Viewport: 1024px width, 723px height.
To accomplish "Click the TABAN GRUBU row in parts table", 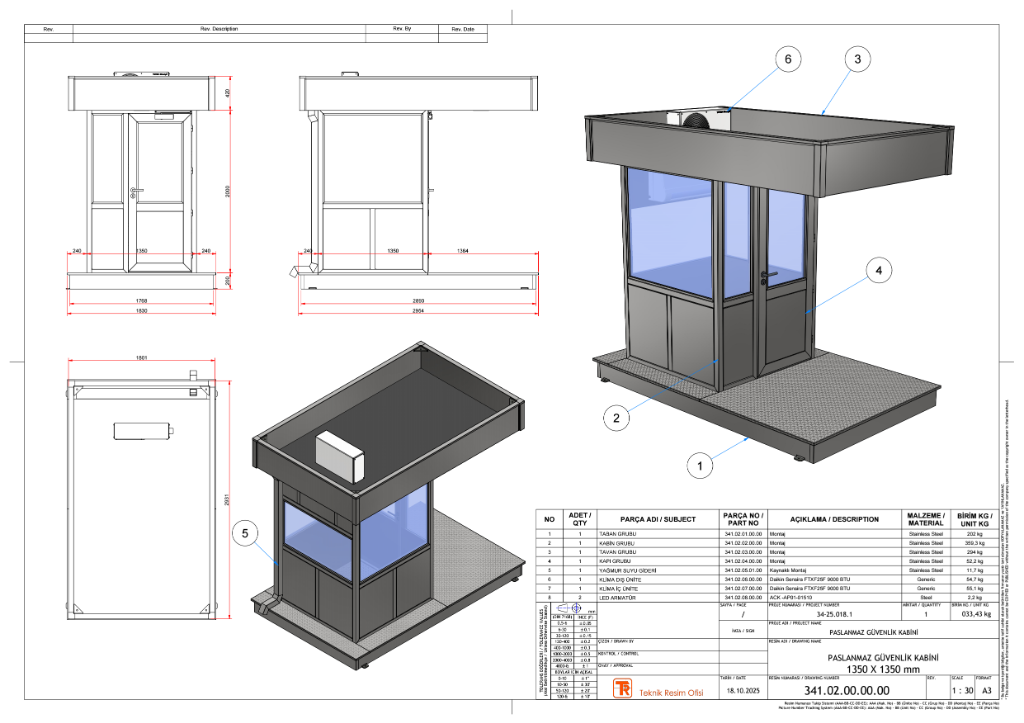I will point(767,534).
